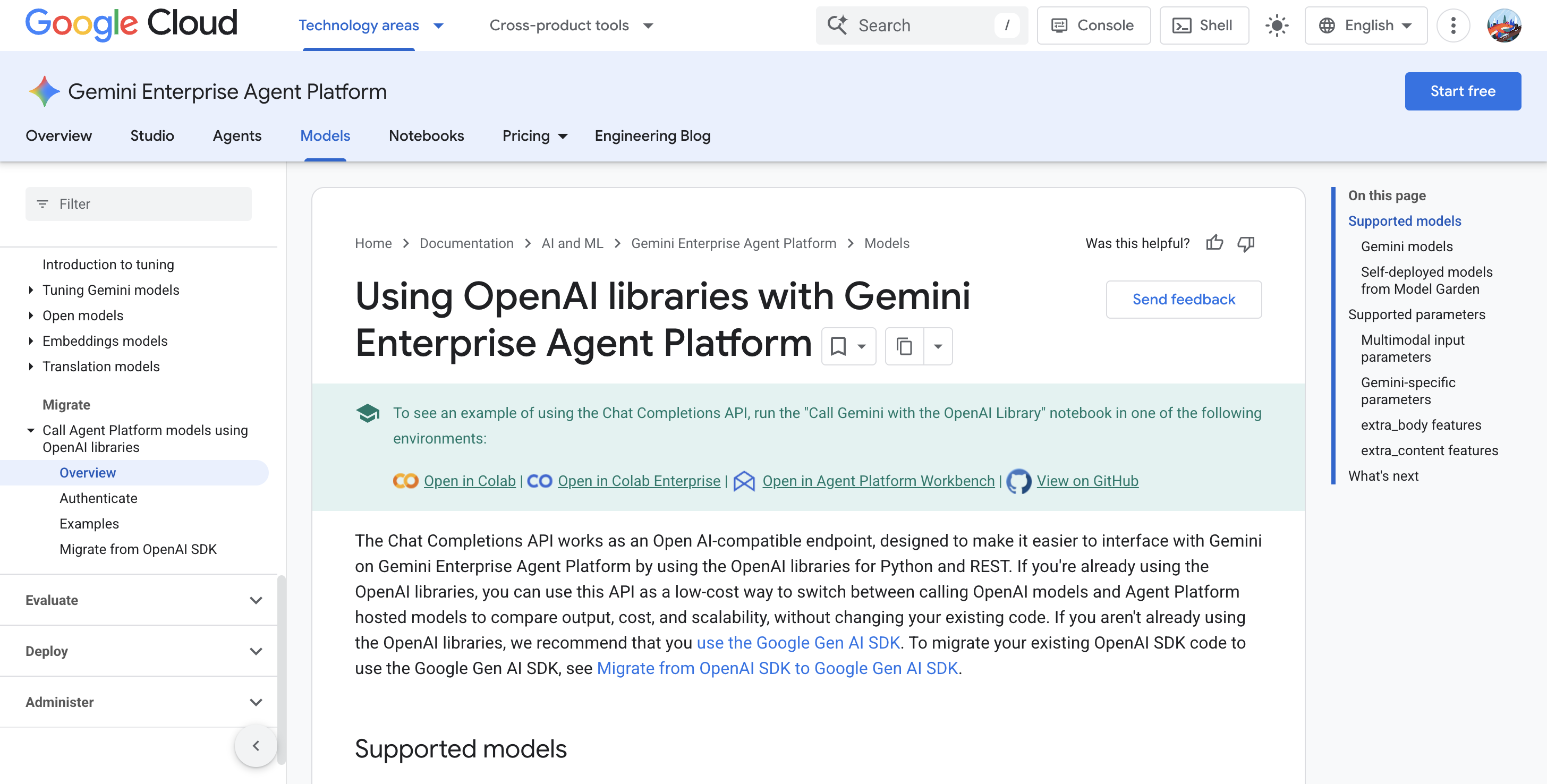Click Open in Agent Platform Workbench link
1547x784 pixels.
tap(878, 481)
